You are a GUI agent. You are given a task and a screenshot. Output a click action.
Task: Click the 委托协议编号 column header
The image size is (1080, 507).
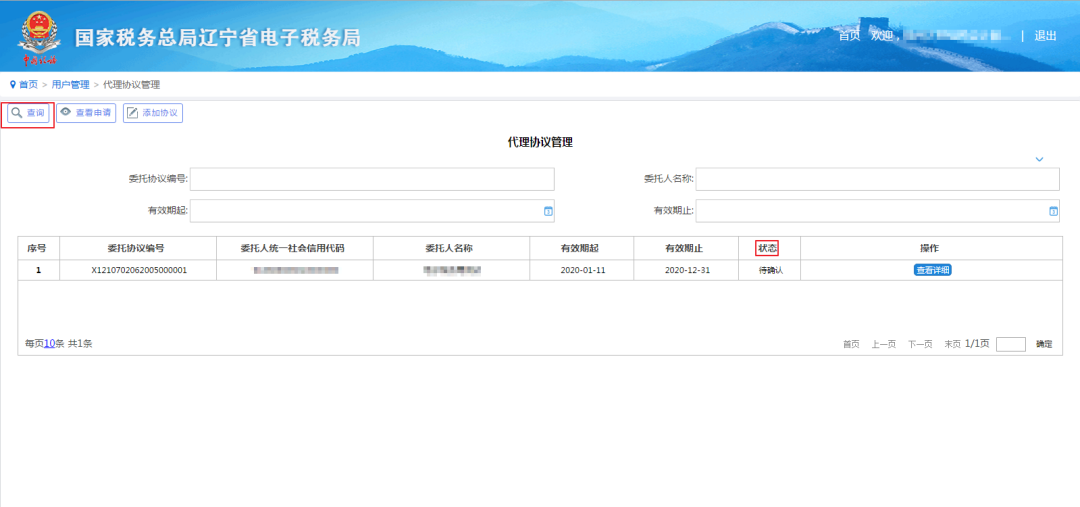(138, 248)
